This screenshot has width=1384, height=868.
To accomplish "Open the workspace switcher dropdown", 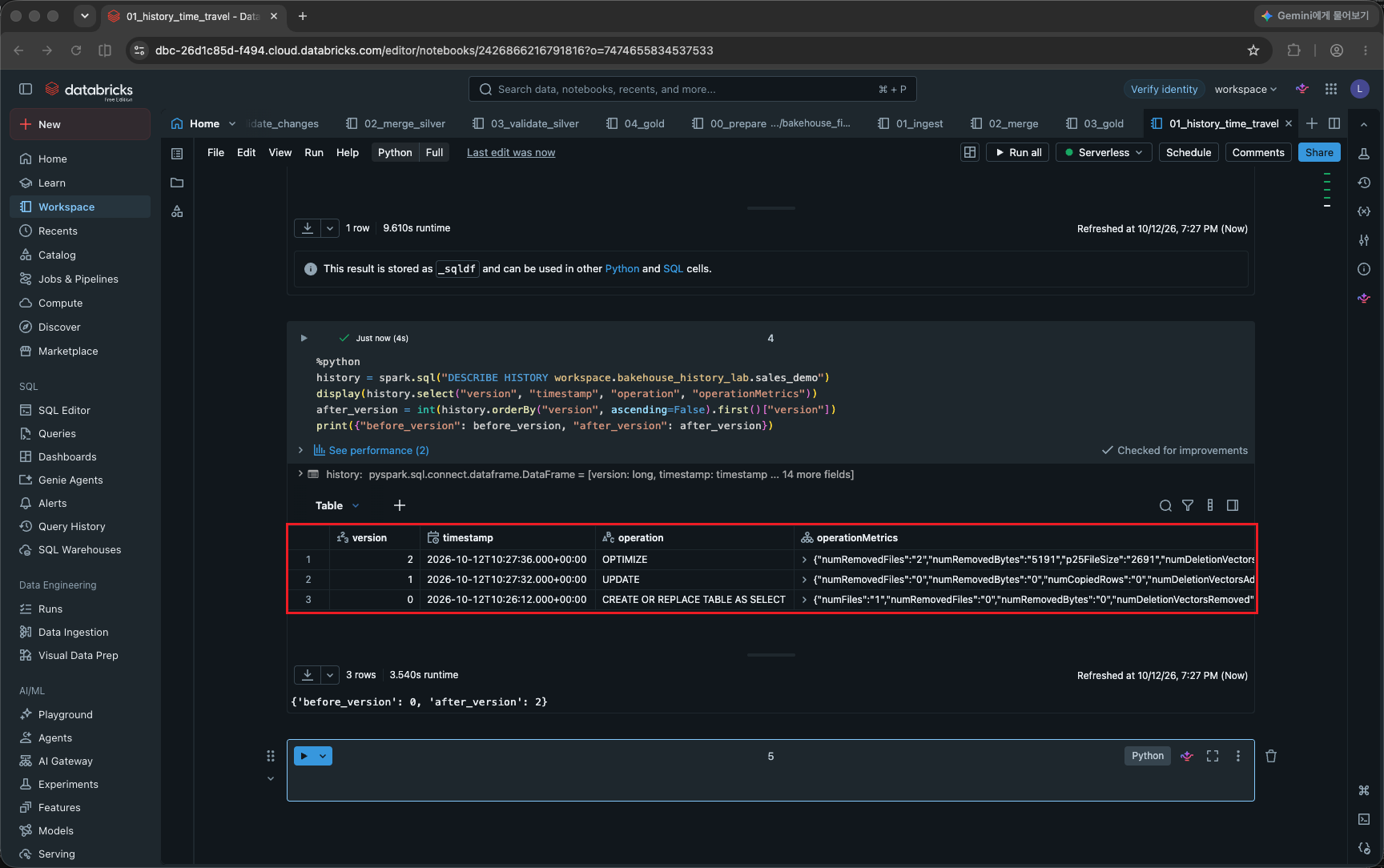I will [1245, 89].
